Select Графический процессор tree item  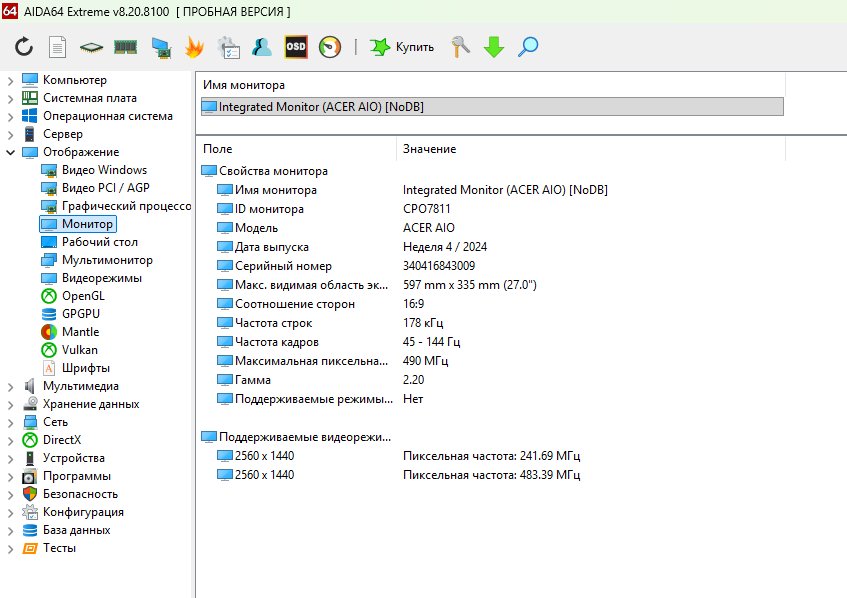[x=116, y=206]
